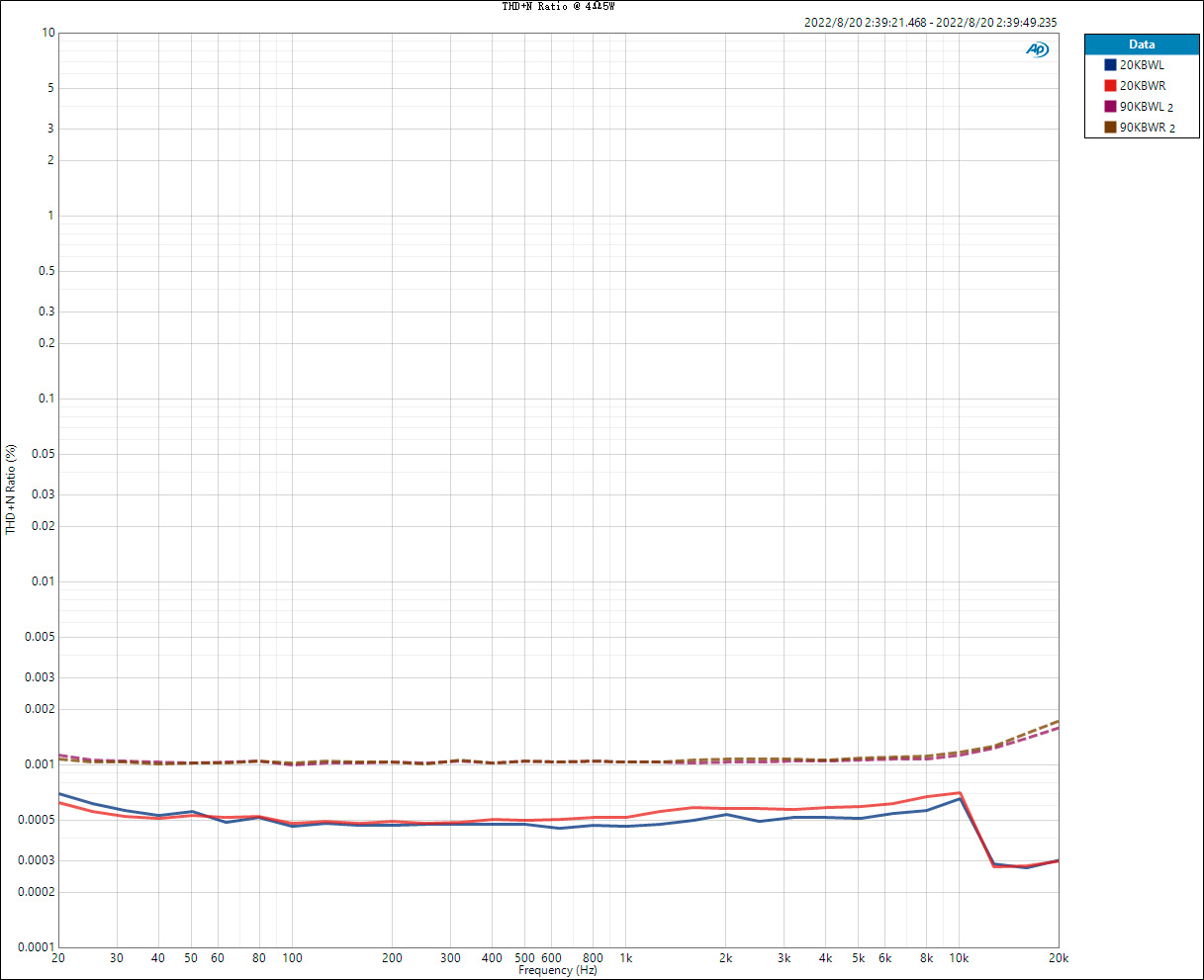Screen dimensions: 1204x980
Task: Click the 20k frequency tick label
Action: [x=1059, y=958]
